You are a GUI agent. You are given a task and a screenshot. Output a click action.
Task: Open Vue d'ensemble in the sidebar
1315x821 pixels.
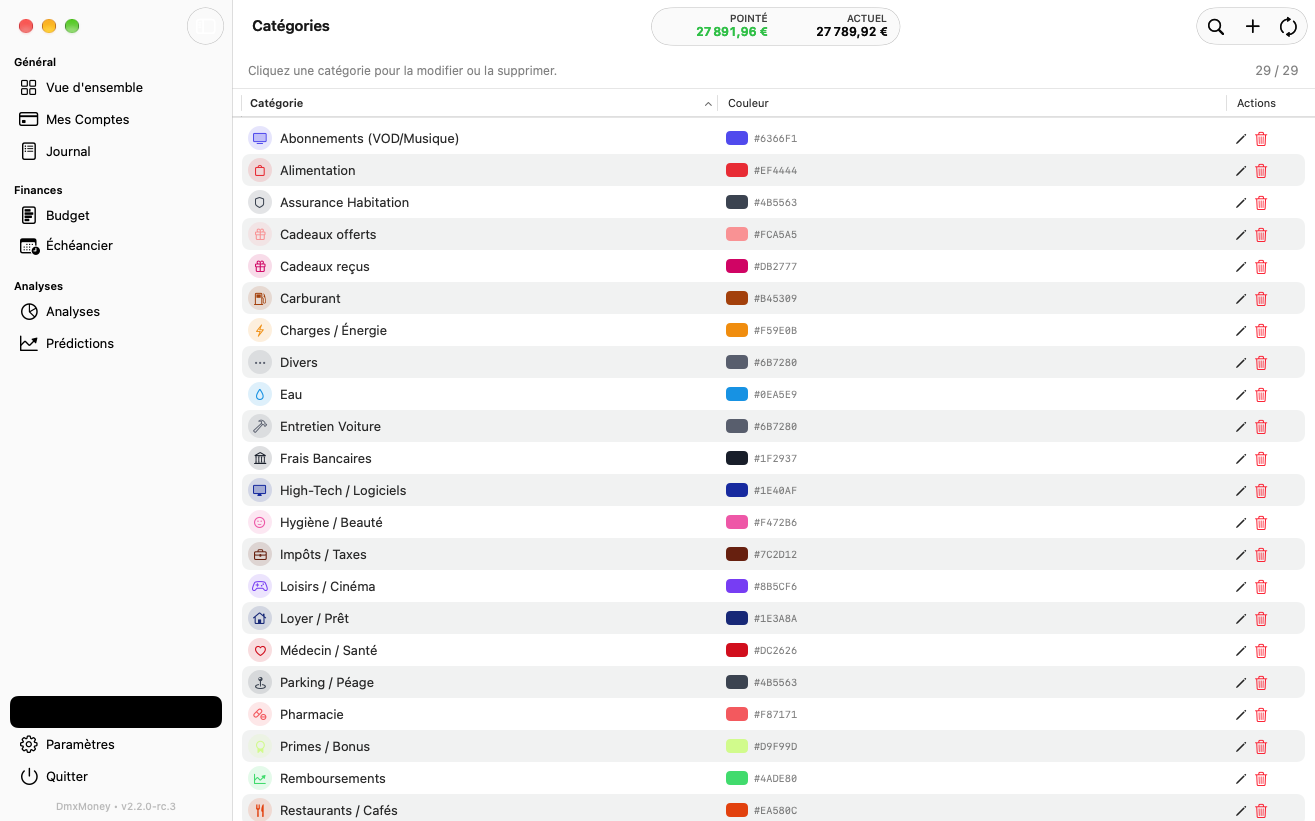click(82, 87)
